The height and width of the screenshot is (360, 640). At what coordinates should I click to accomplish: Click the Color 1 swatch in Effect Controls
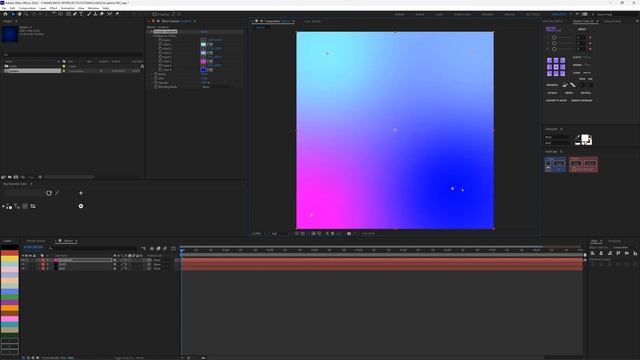pyautogui.click(x=203, y=44)
